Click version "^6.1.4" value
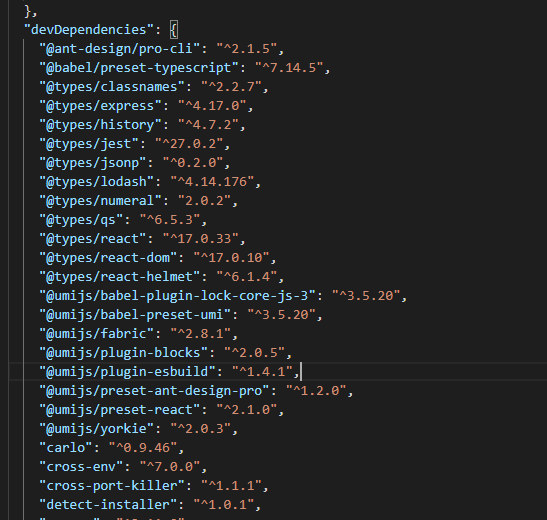This screenshot has height=520, width=547. coord(247,277)
